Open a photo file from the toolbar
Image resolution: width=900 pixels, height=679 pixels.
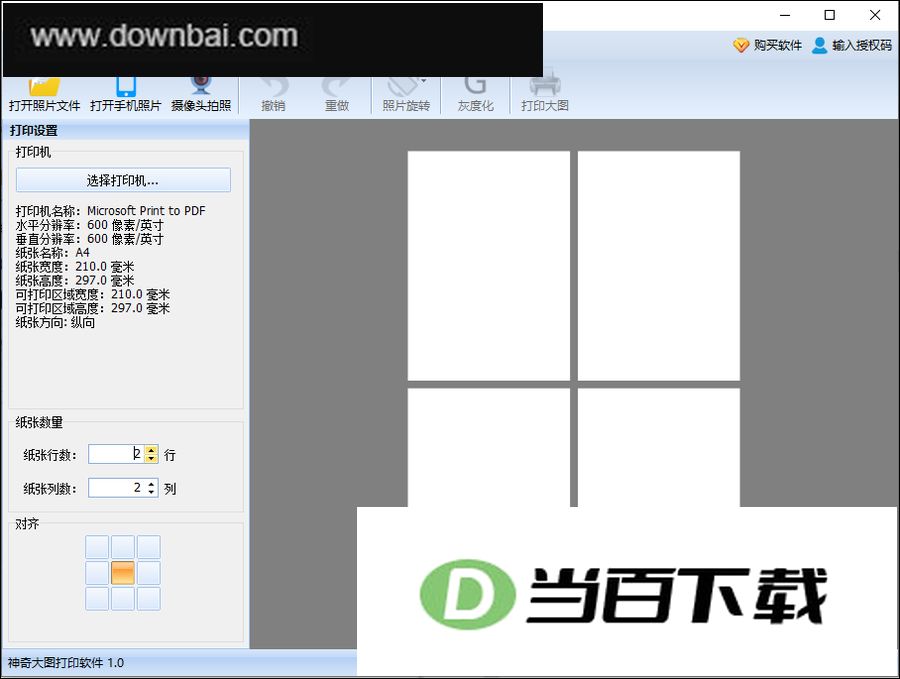(x=45, y=95)
